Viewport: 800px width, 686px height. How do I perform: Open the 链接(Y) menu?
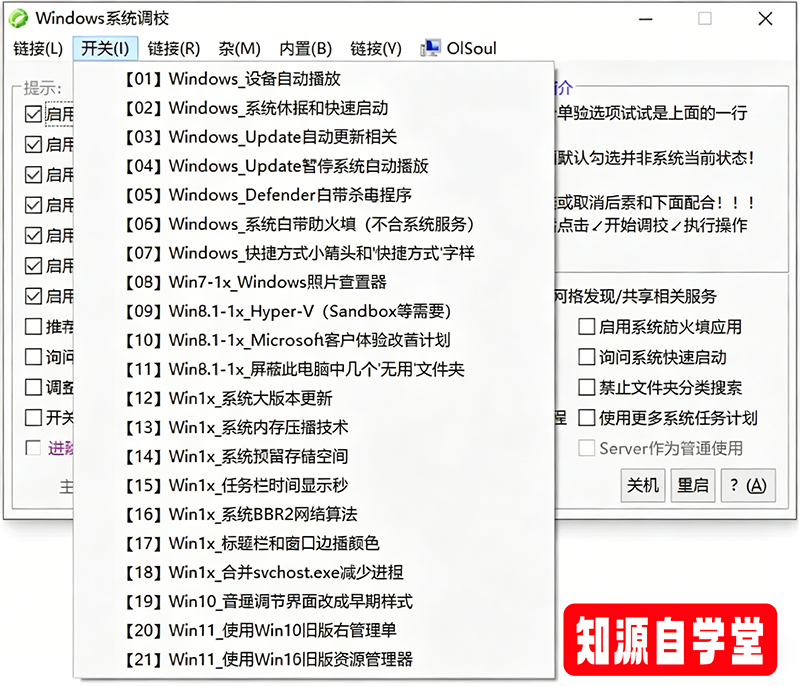coord(376,48)
